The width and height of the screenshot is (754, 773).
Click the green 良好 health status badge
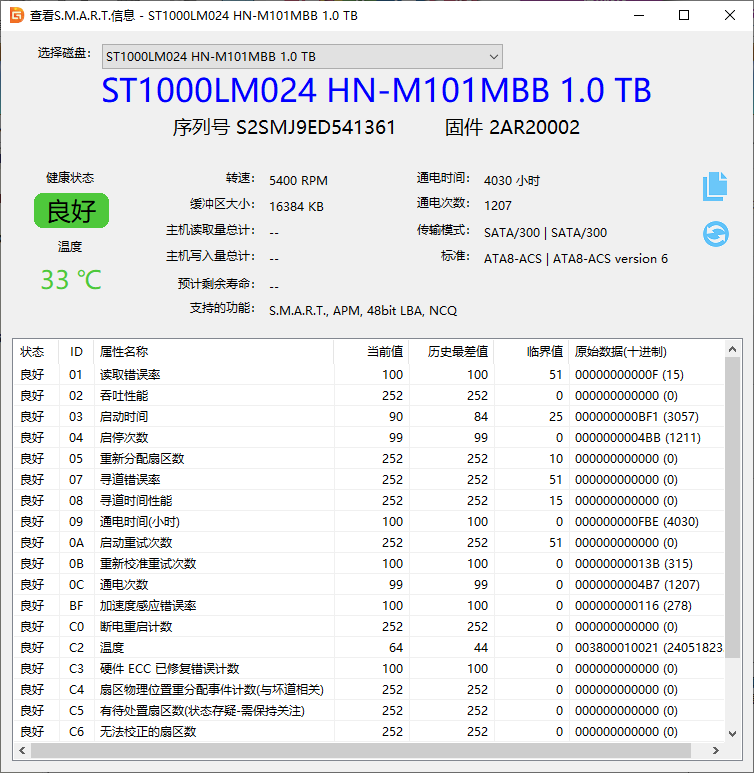(72, 211)
